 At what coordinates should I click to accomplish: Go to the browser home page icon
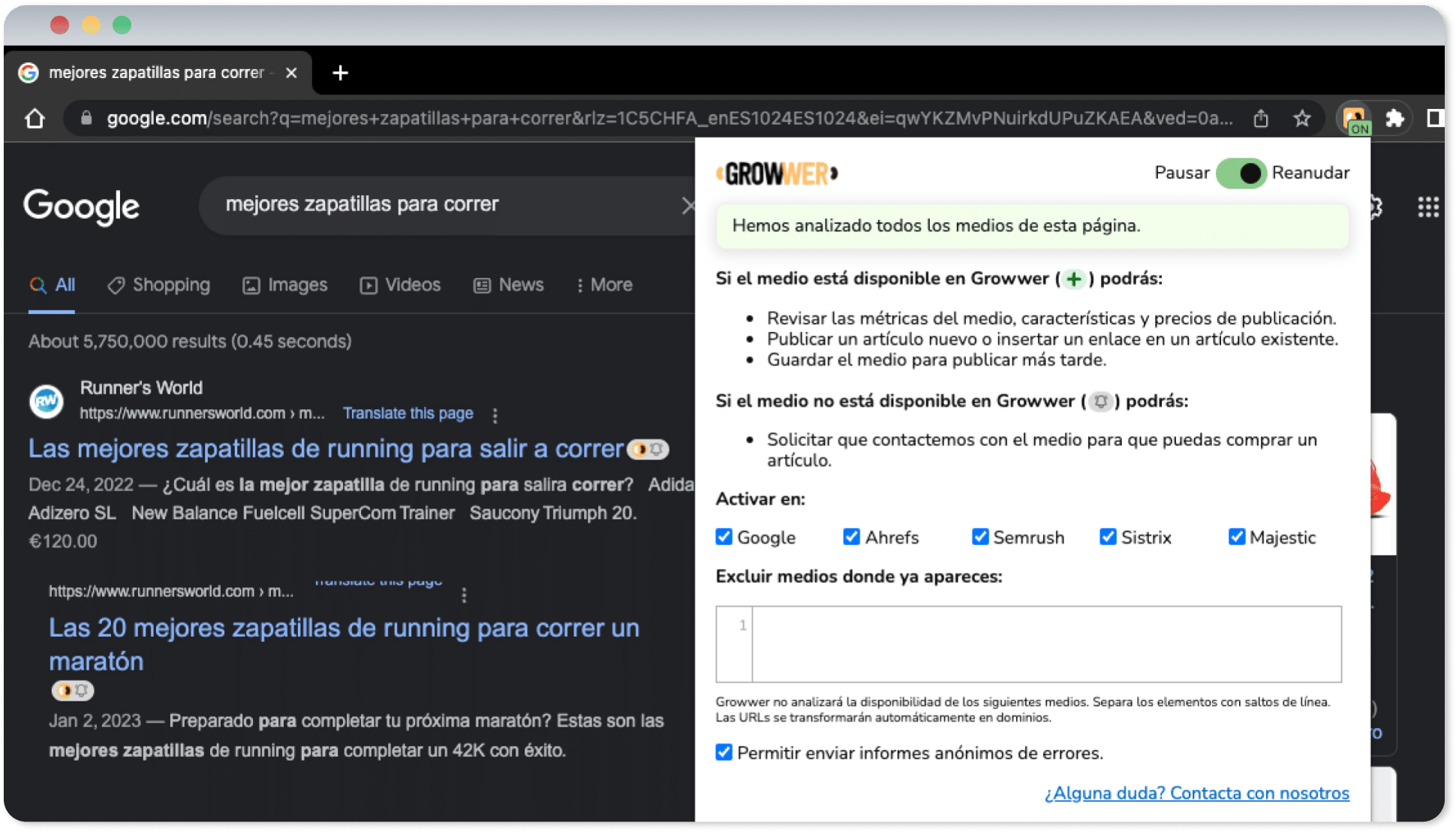click(x=35, y=119)
